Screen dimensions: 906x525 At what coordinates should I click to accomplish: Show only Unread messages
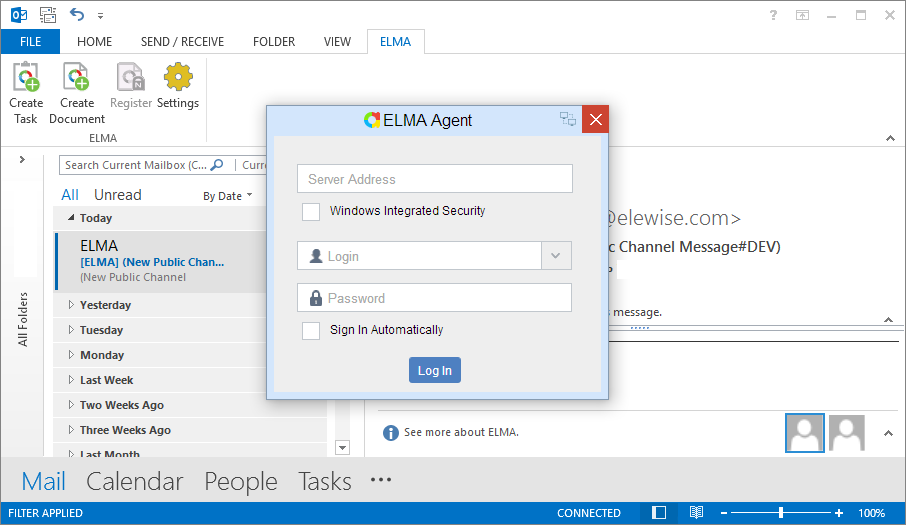(117, 195)
